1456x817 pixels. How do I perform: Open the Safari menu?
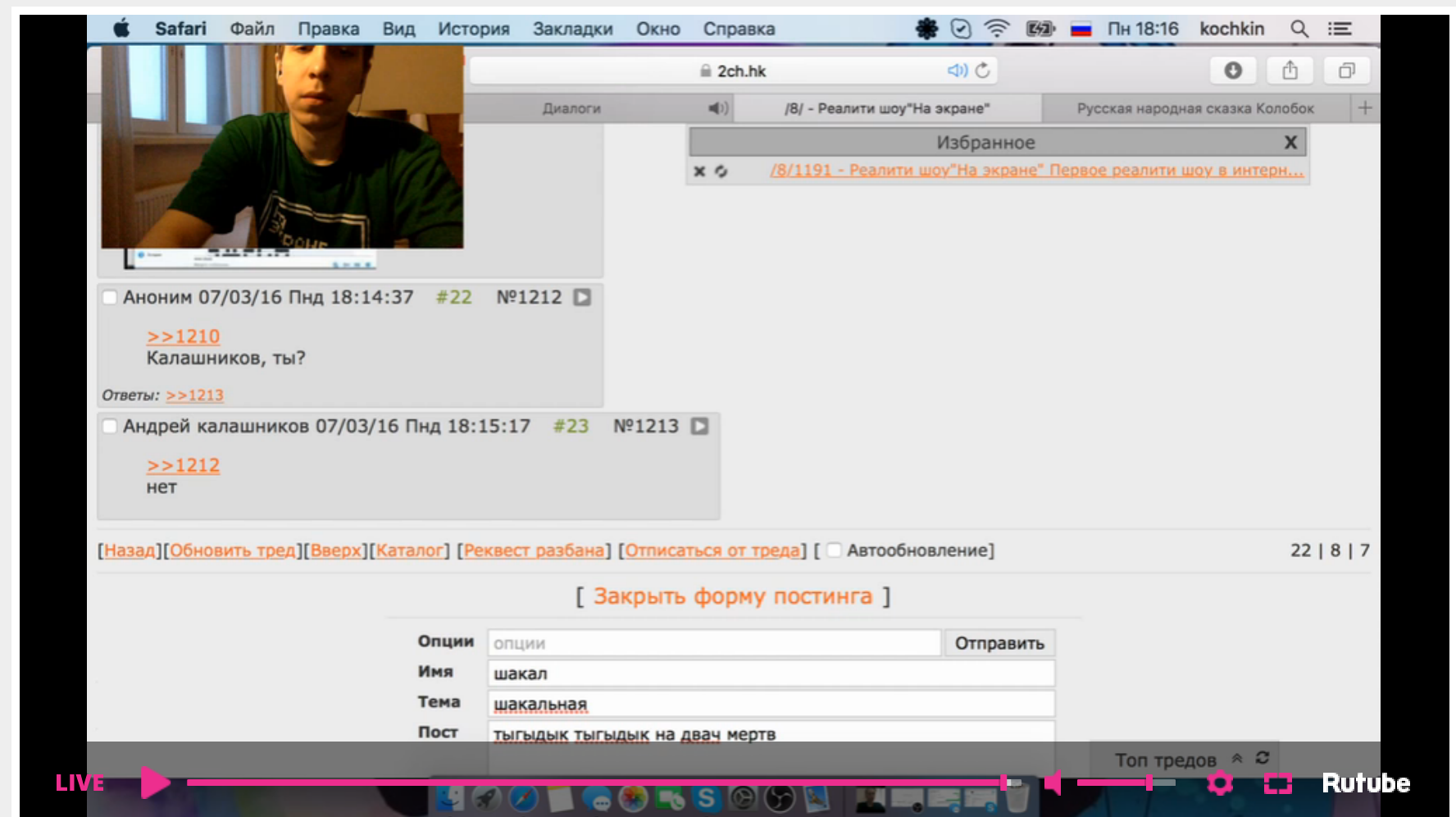(180, 29)
